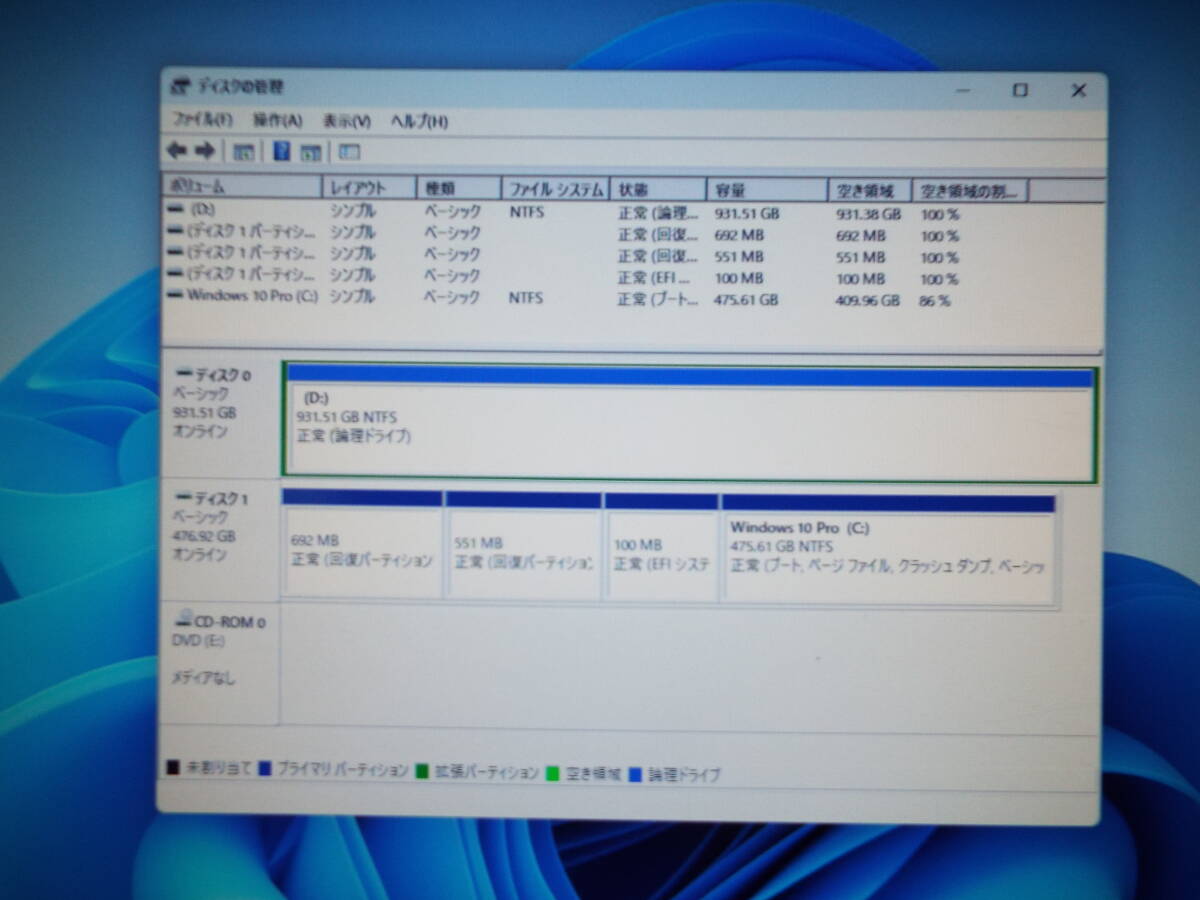This screenshot has width=1200, height=900.
Task: Click the ディスク 0 label panel
Action: coord(221,415)
